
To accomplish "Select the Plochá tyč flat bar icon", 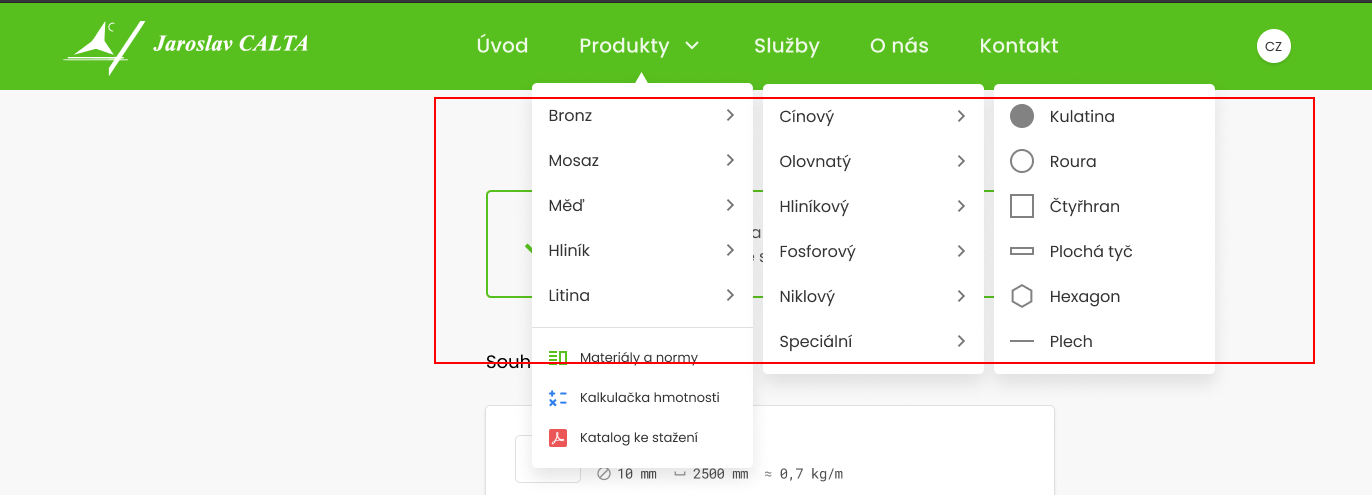I will tap(1021, 251).
